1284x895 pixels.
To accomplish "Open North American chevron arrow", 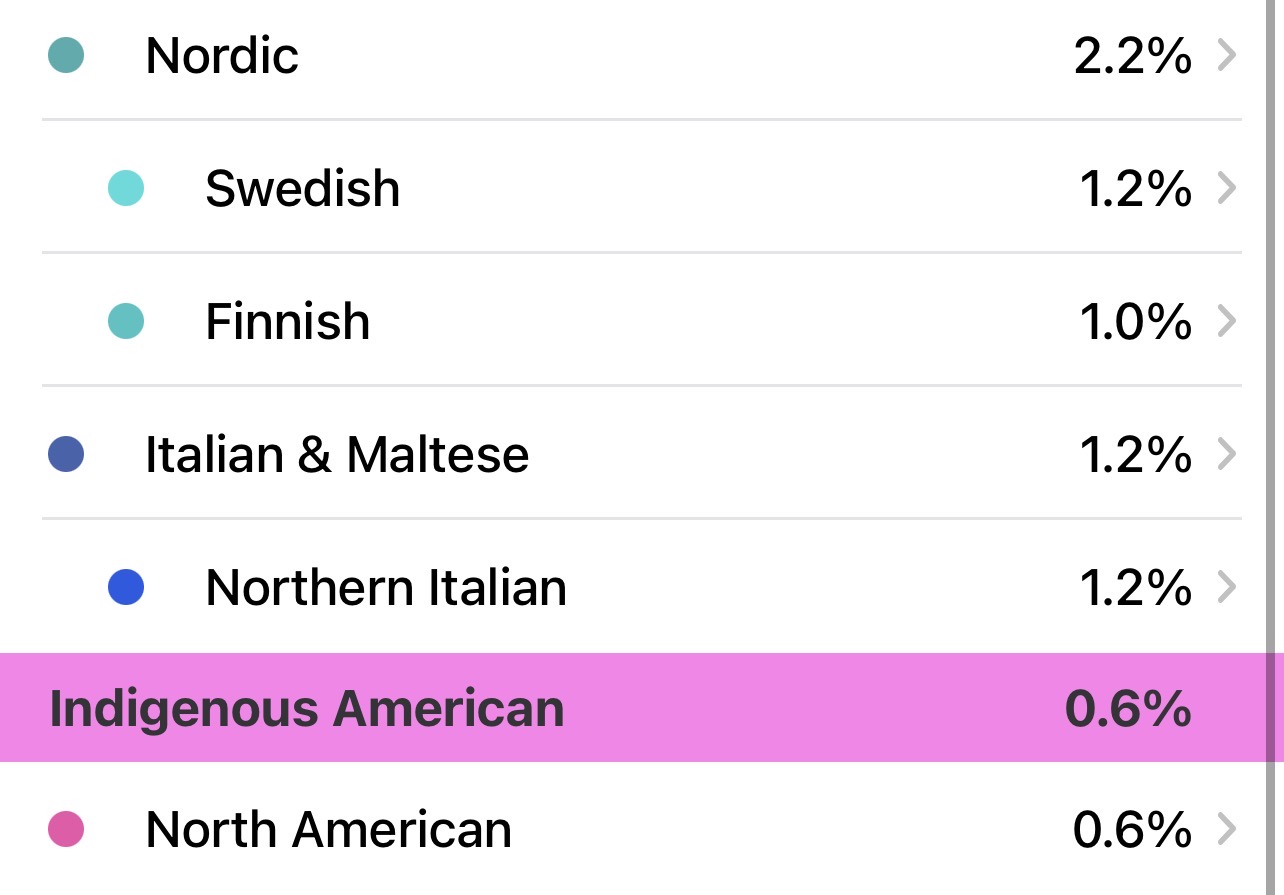I will [x=1227, y=829].
